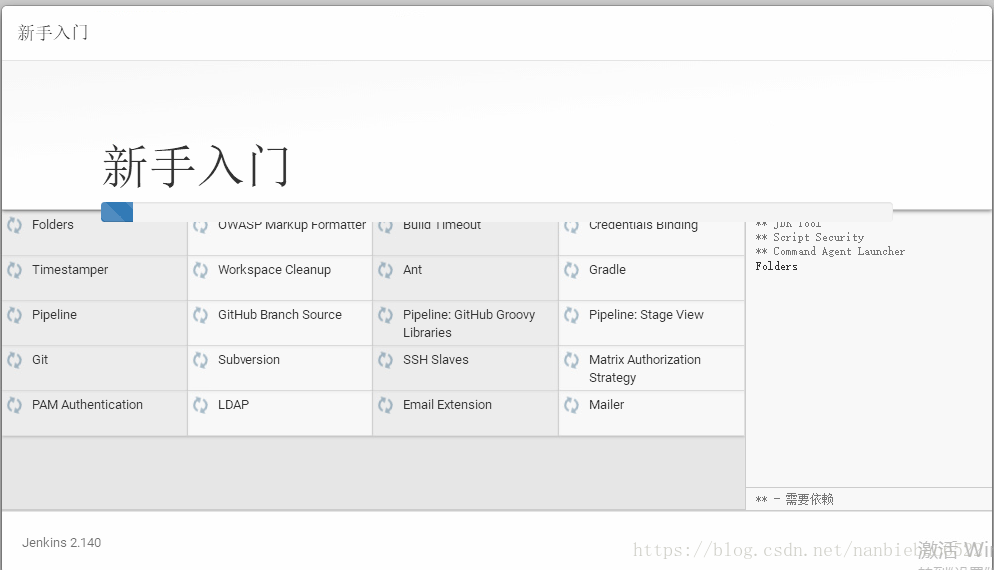Select the Gradle plugin name

[x=607, y=270]
